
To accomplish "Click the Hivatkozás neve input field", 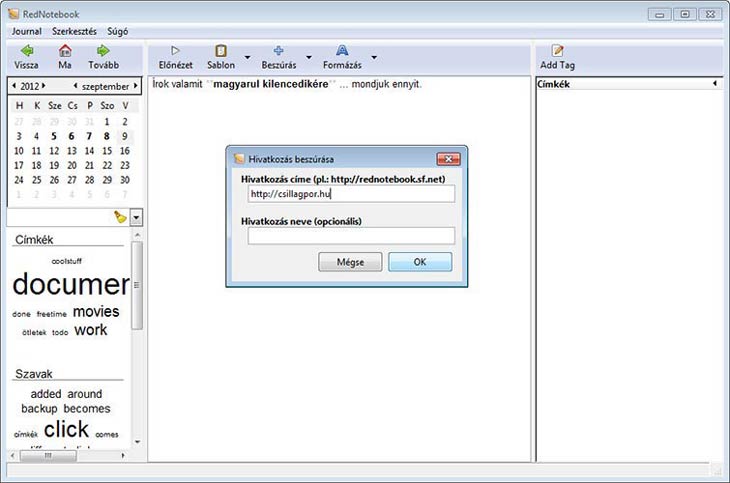I will 351,236.
